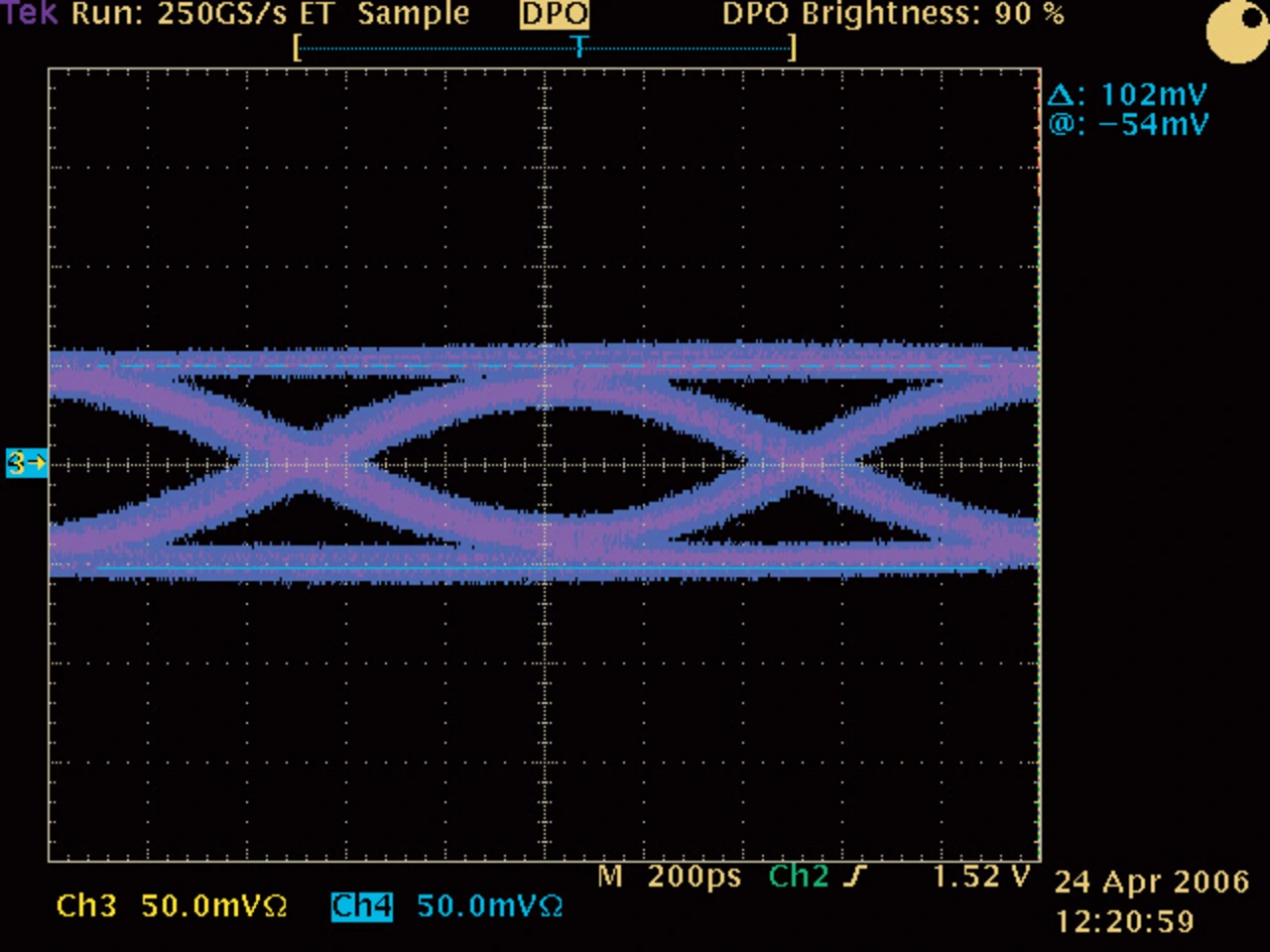The height and width of the screenshot is (952, 1270).
Task: Click the general purpose knob icon
Action: click(1235, 31)
